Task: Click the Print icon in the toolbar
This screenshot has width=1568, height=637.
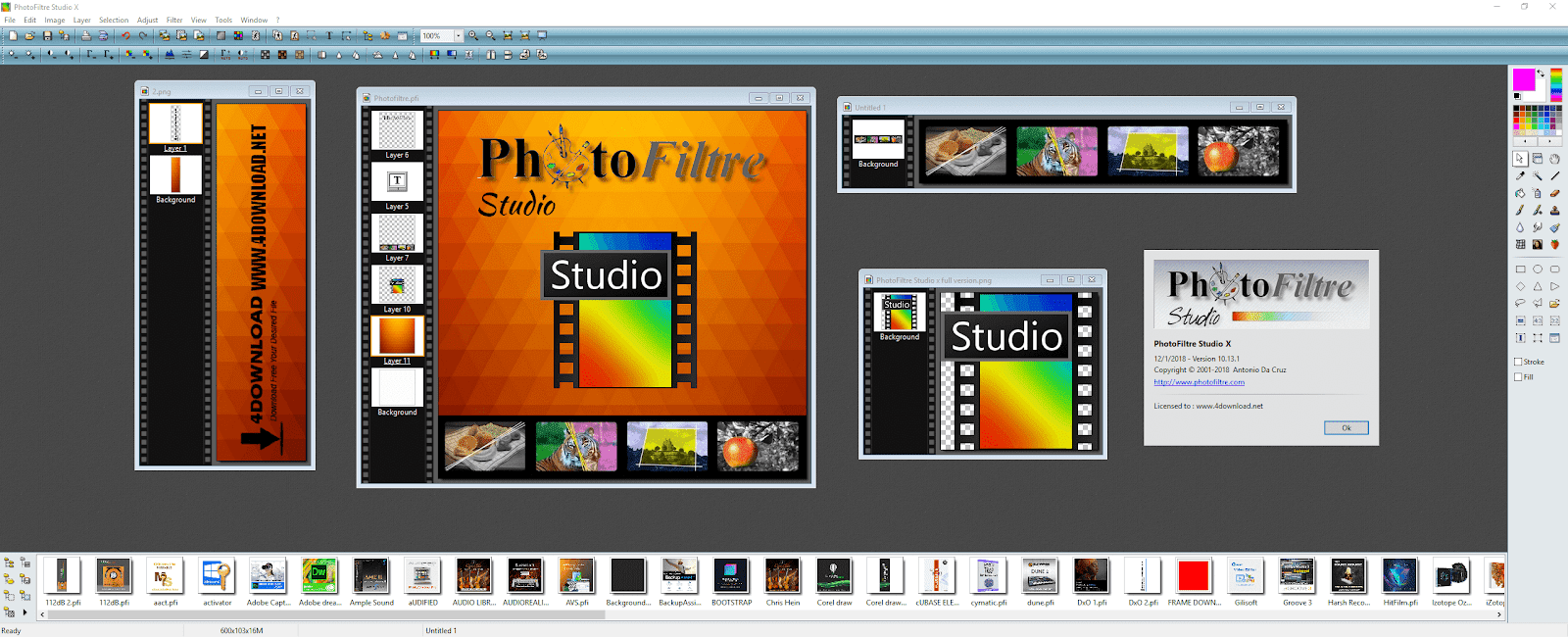Action: click(85, 35)
